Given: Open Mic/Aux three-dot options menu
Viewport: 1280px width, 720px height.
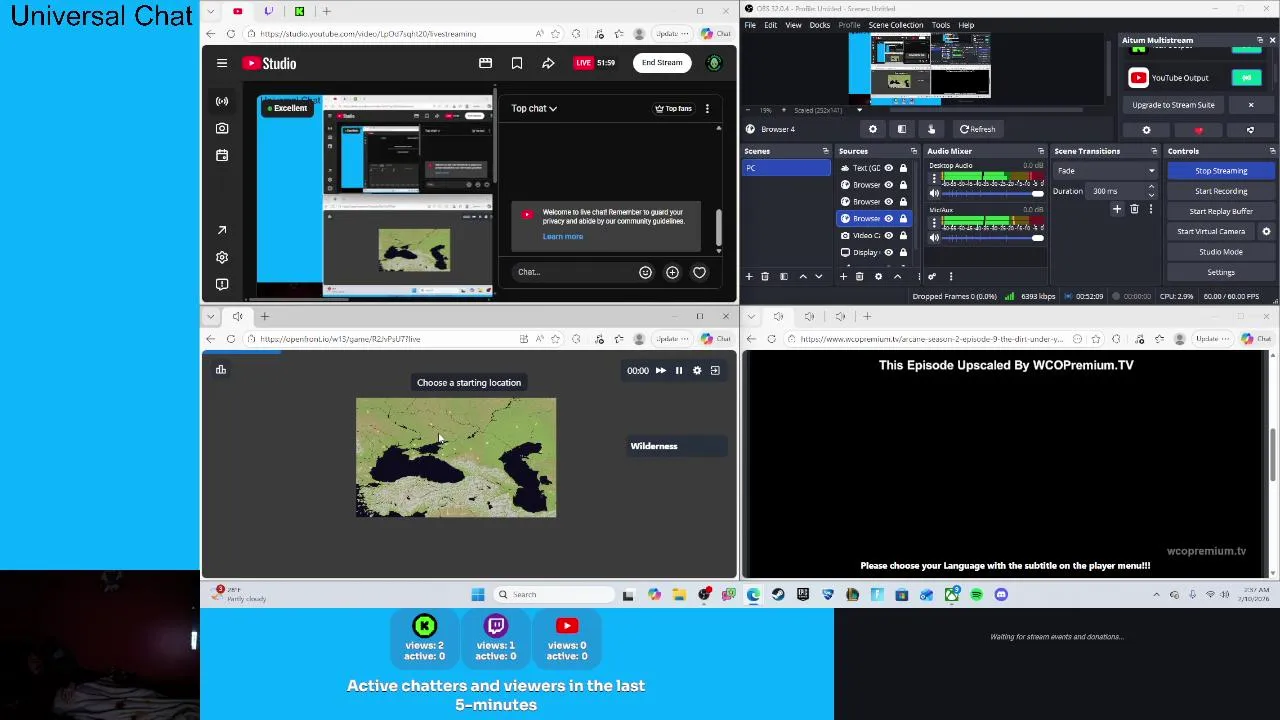Looking at the screenshot, I should 934,223.
